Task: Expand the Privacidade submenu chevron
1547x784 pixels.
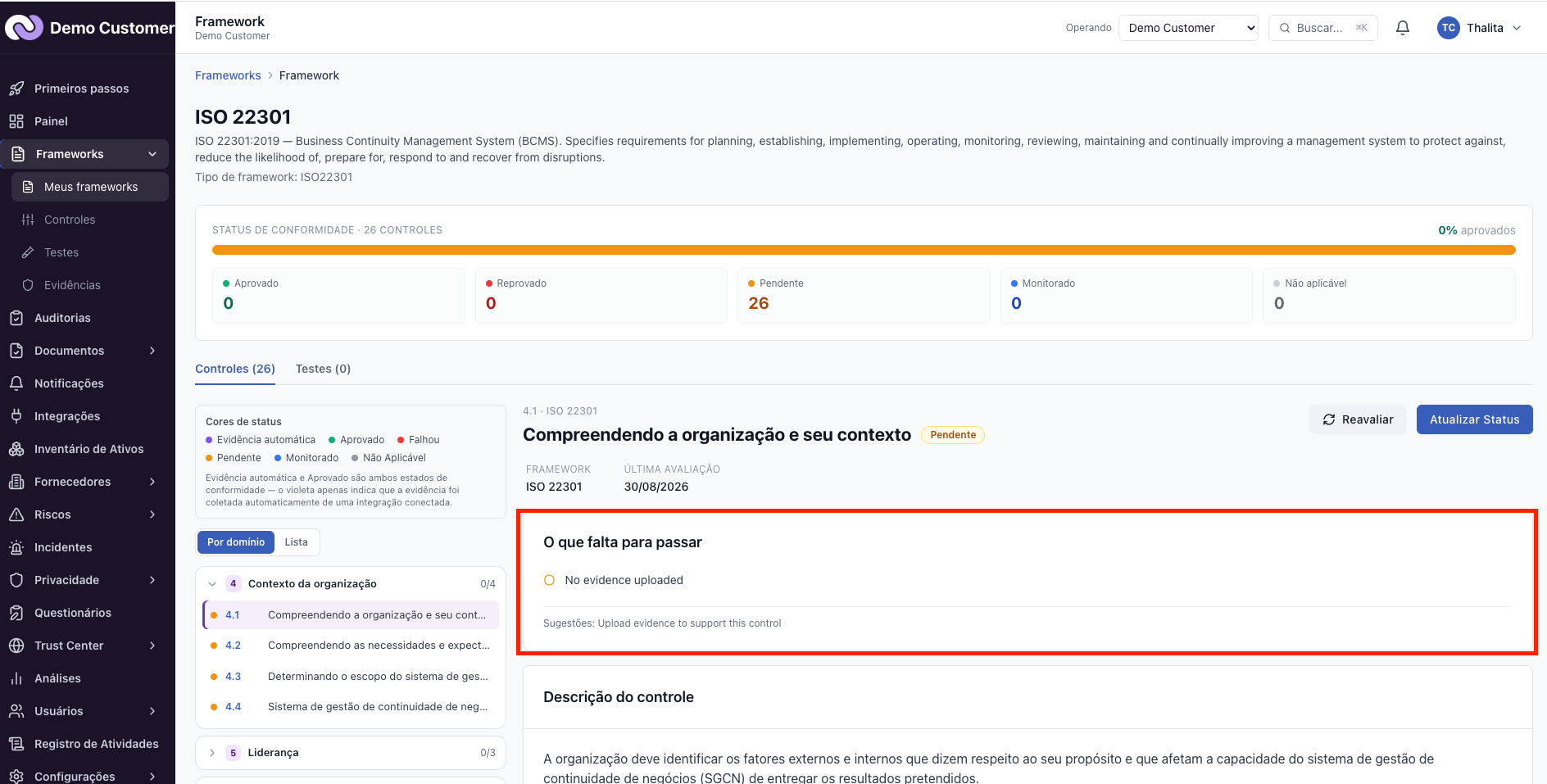Action: click(152, 580)
